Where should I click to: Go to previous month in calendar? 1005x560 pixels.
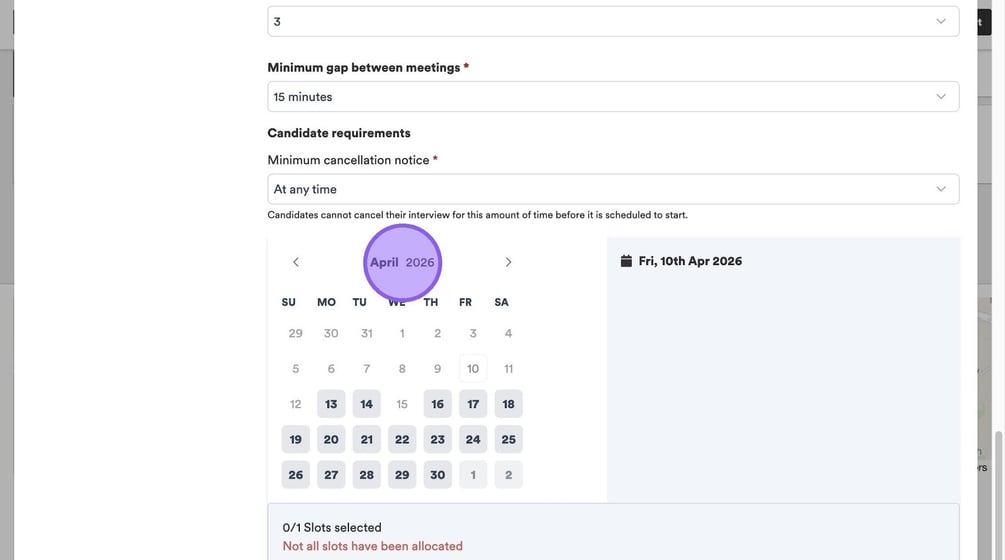tap(296, 262)
